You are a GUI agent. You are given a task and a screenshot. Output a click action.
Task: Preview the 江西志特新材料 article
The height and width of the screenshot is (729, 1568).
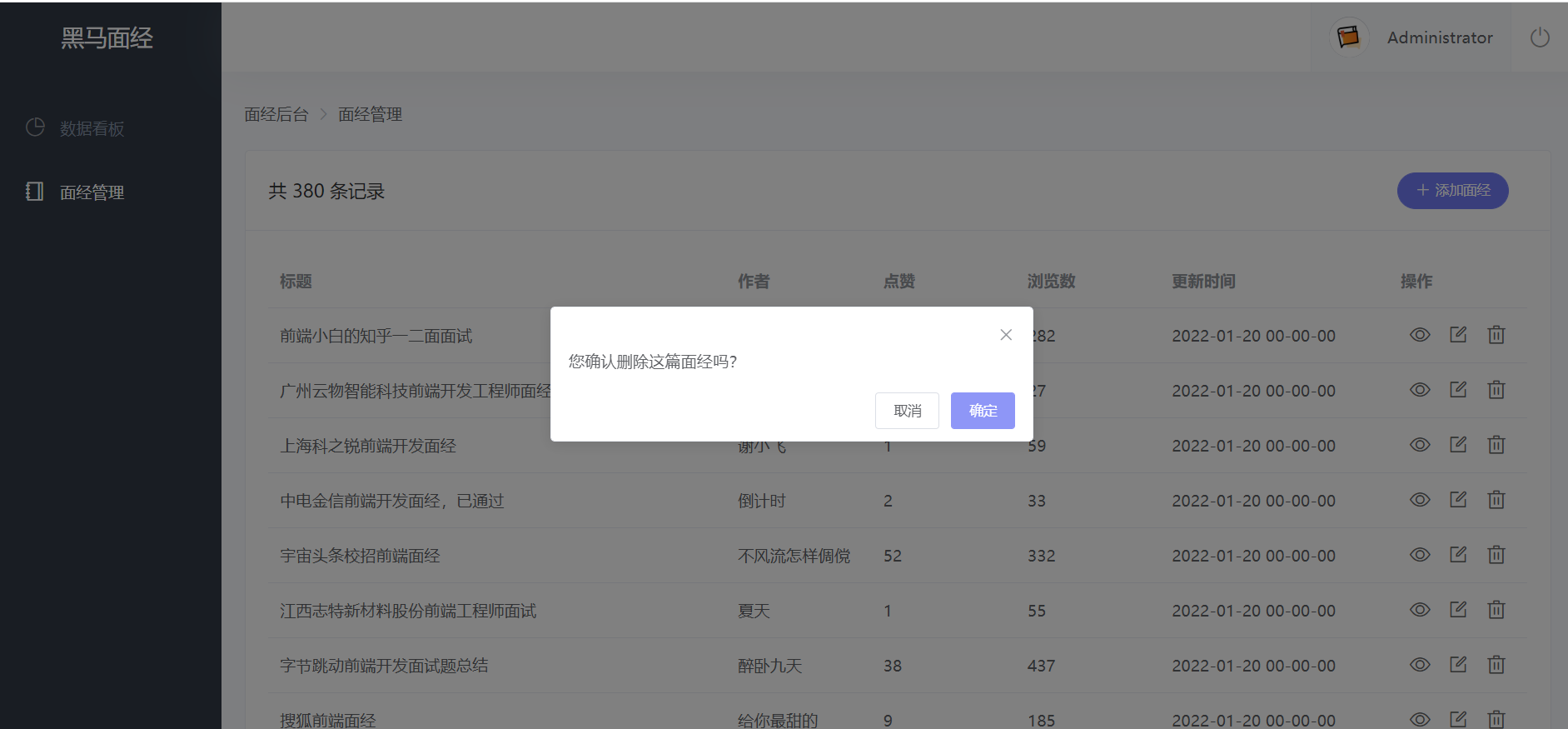pyautogui.click(x=1420, y=610)
